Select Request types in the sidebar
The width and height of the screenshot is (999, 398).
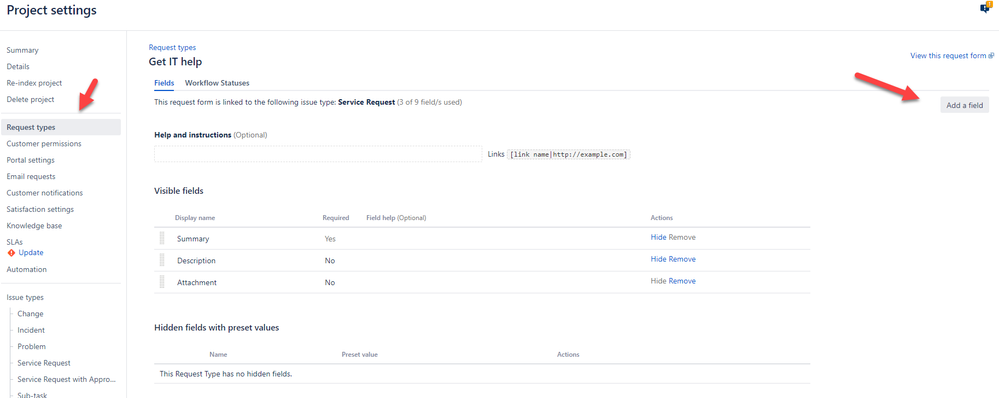pos(61,127)
